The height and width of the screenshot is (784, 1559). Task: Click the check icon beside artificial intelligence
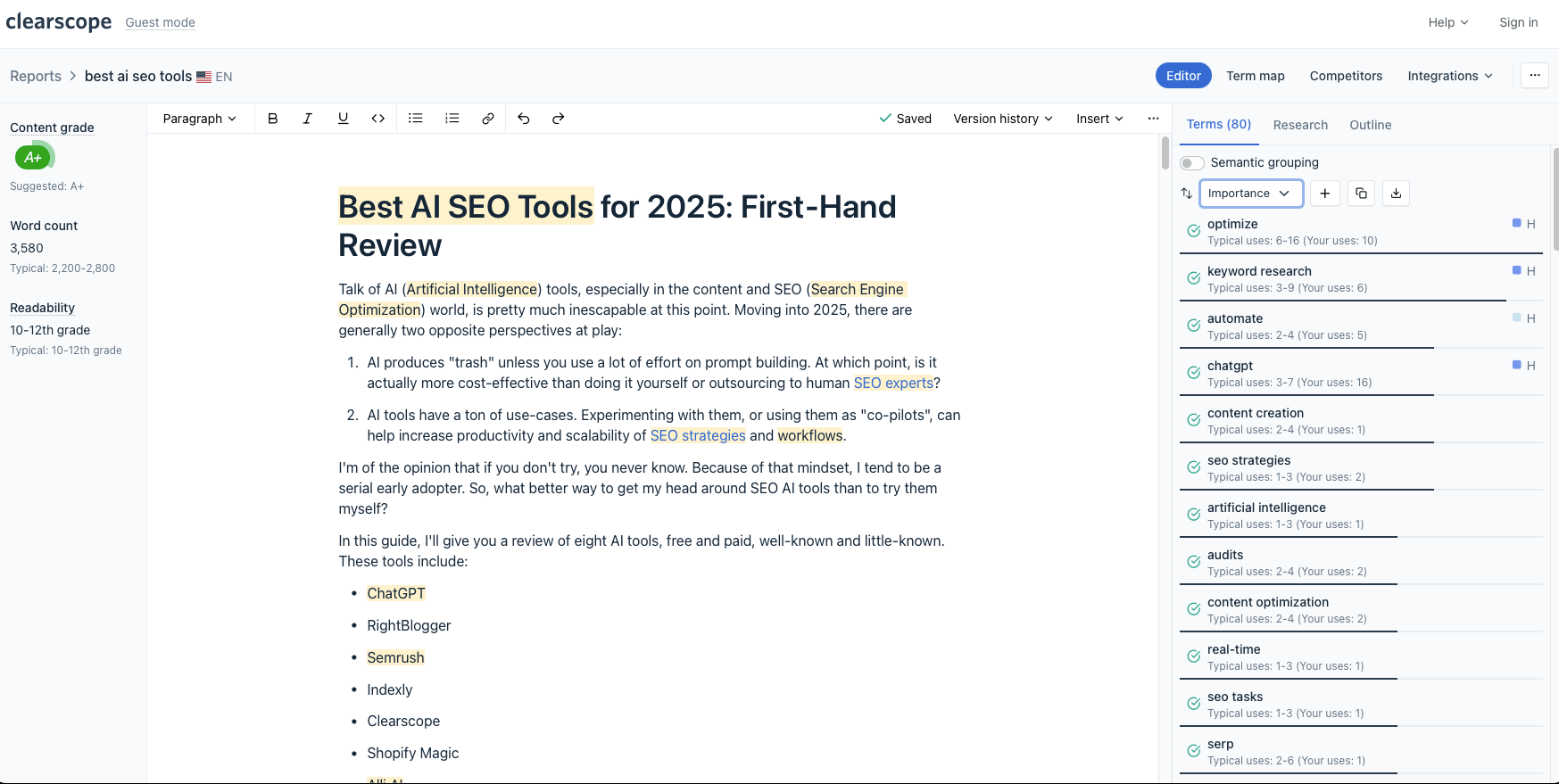click(x=1194, y=515)
